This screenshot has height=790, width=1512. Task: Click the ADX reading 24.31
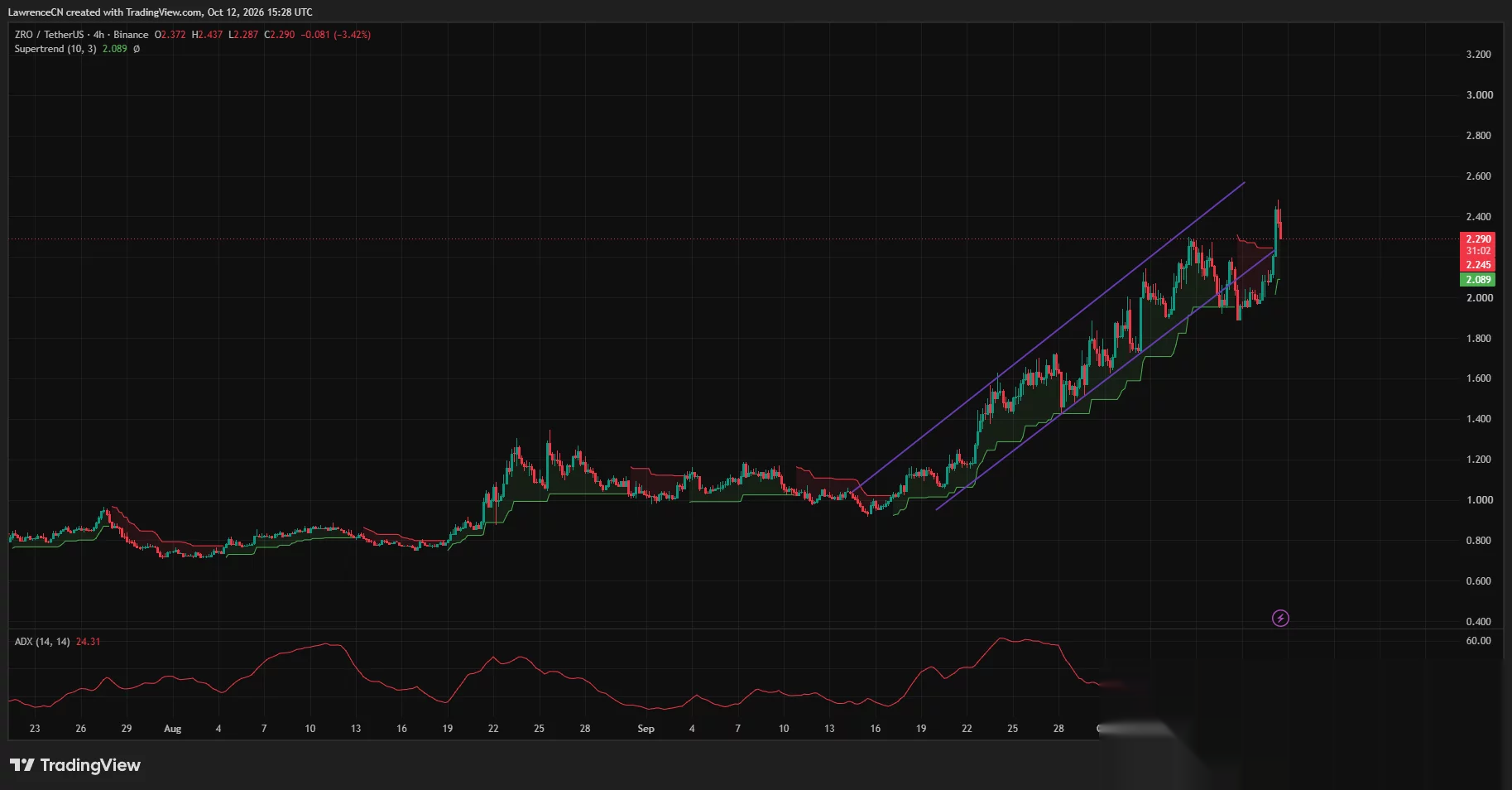pyautogui.click(x=88, y=642)
